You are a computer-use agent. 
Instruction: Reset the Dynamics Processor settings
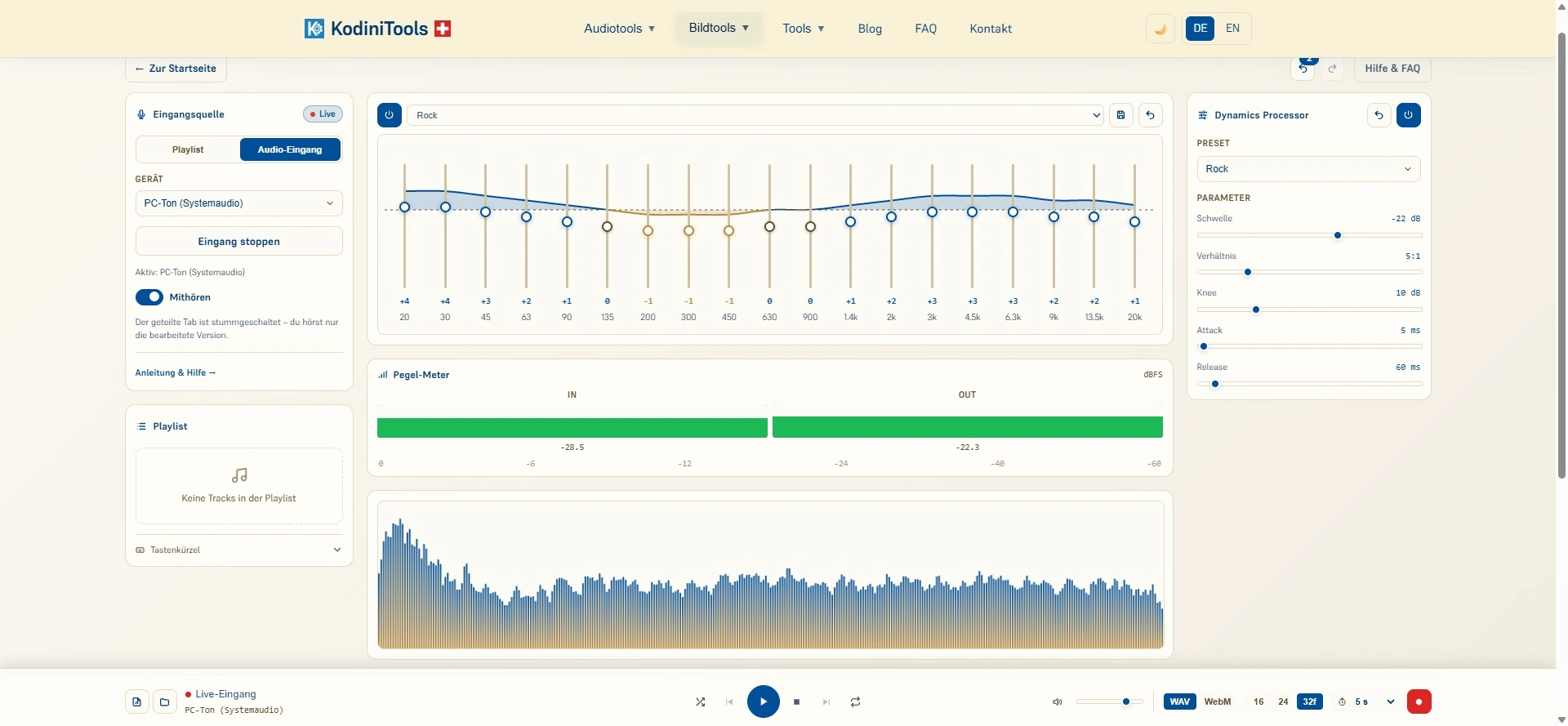[1379, 115]
